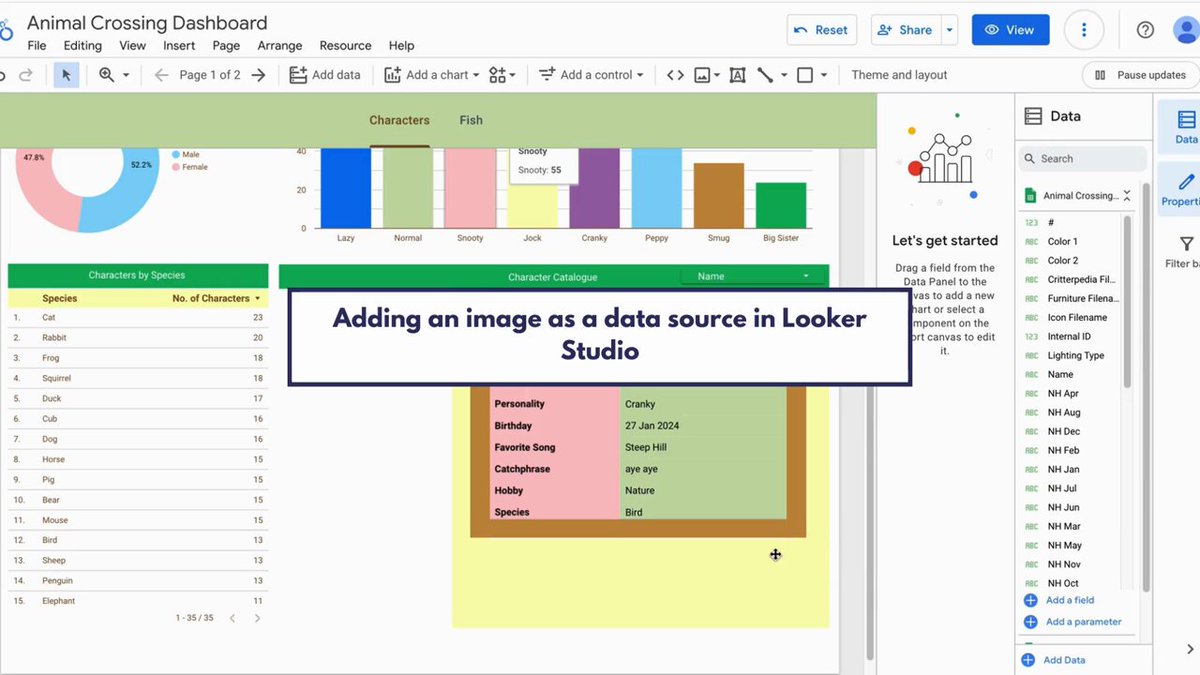Screen dimensions: 1200x675
Task: Click the blue View button
Action: click(1010, 30)
